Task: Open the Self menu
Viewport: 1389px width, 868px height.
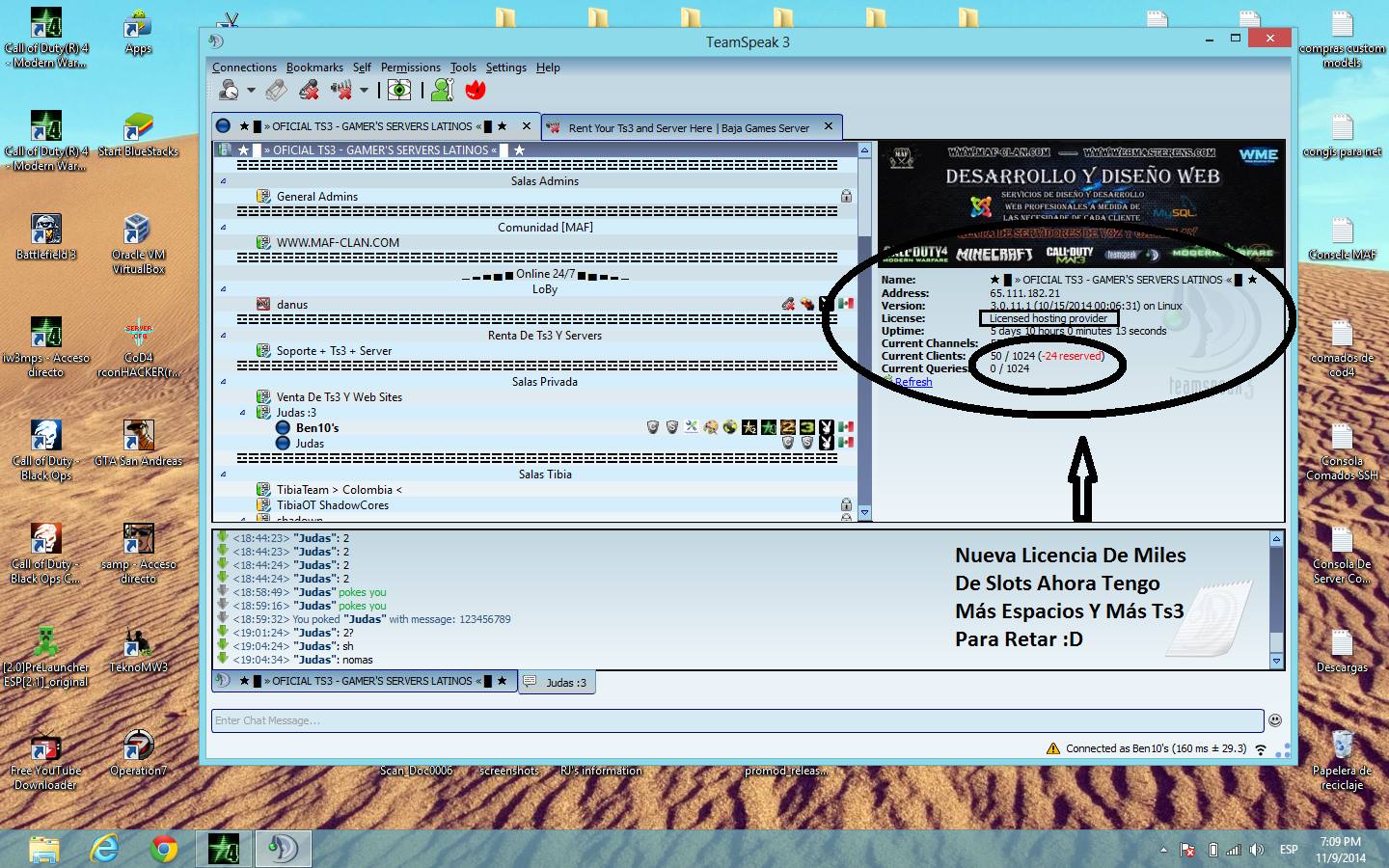Action: (362, 68)
